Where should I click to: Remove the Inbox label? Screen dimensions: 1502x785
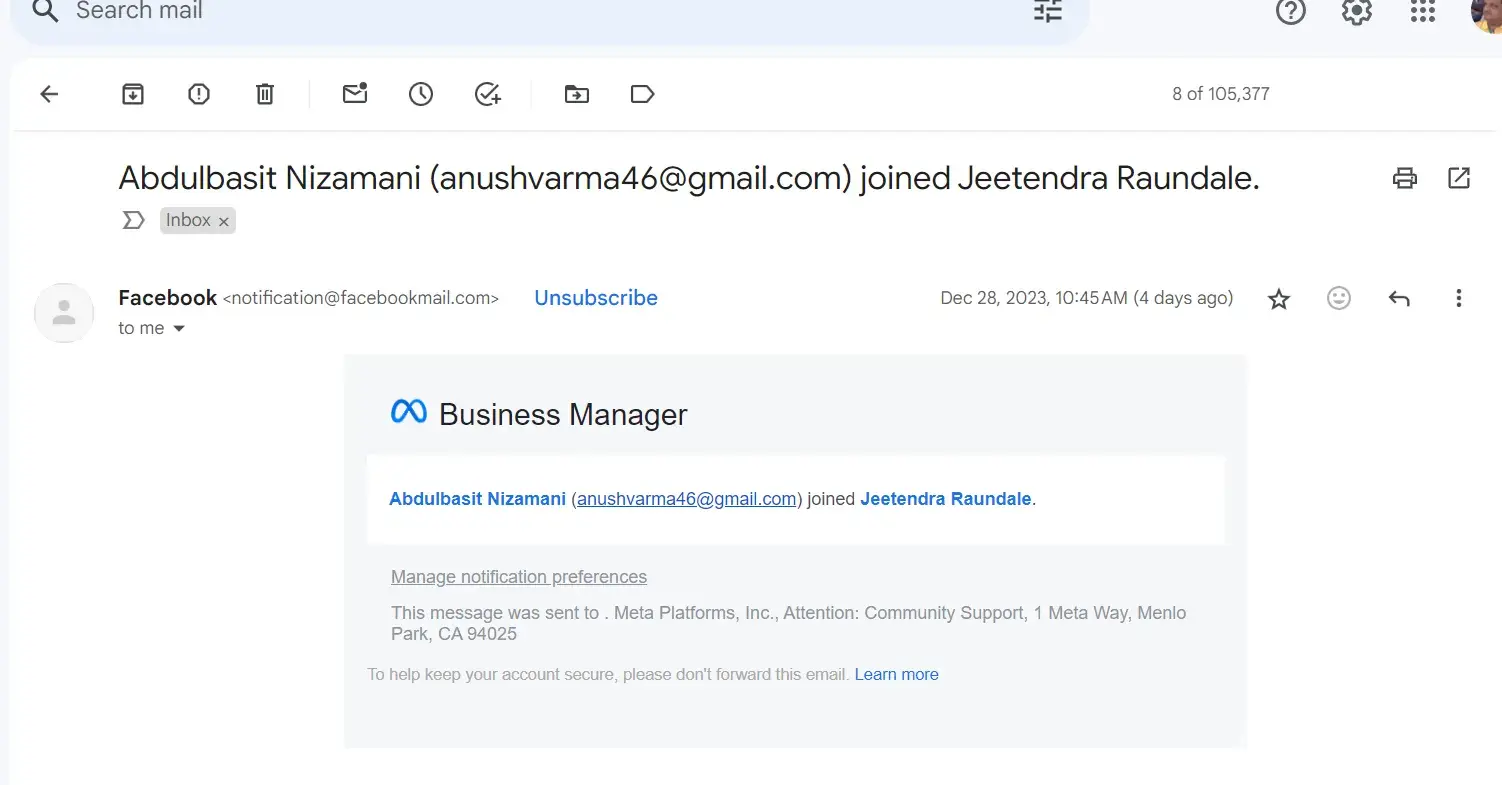(224, 221)
